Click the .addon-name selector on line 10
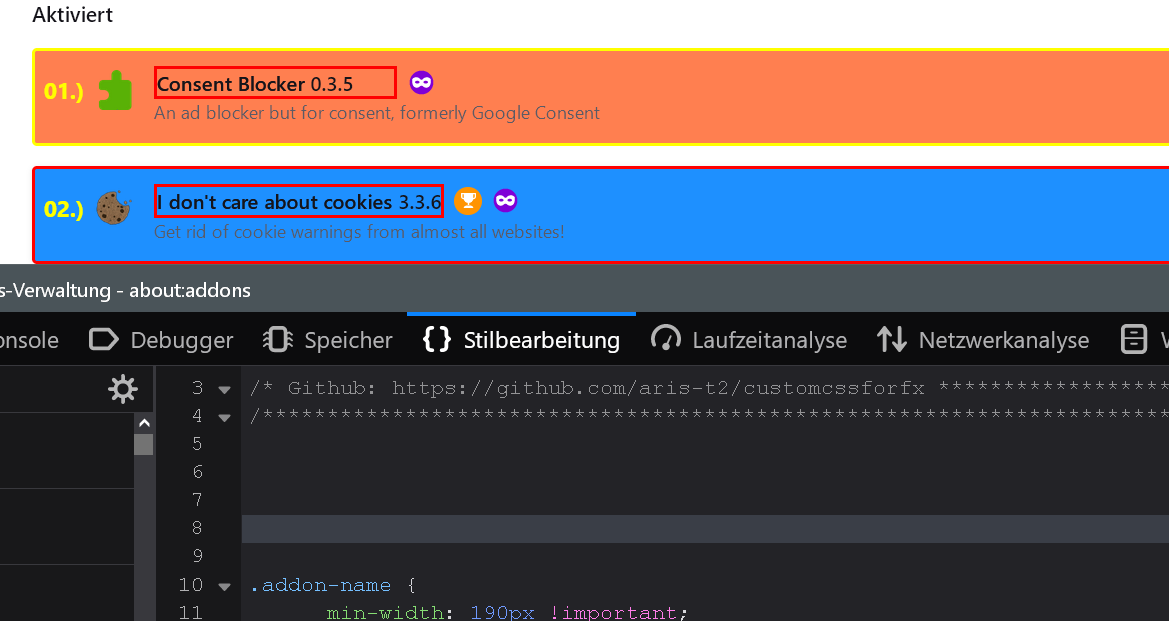Viewport: 1169px width, 621px height. [x=321, y=585]
